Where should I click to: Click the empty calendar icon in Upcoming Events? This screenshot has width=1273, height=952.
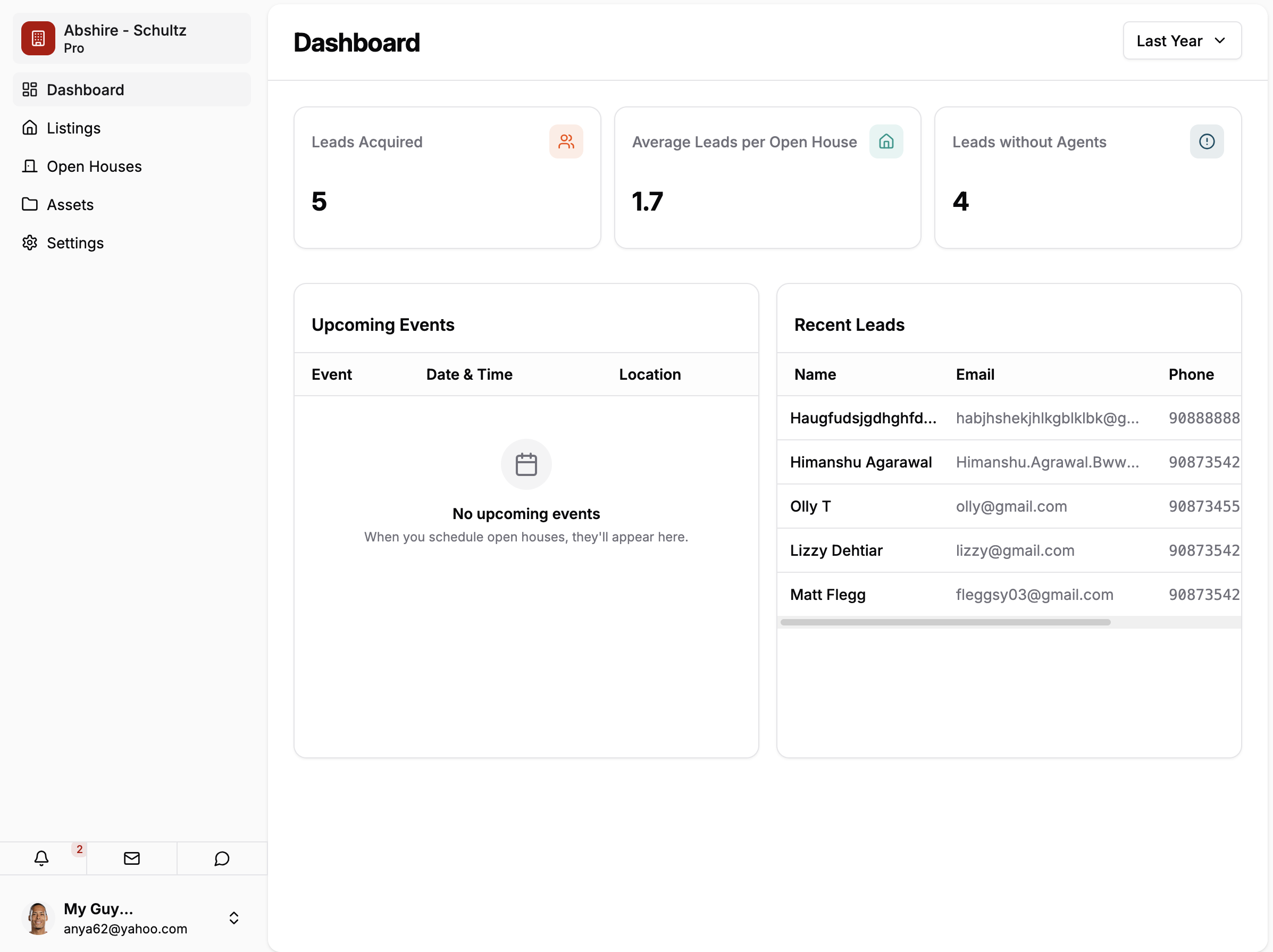tap(526, 464)
